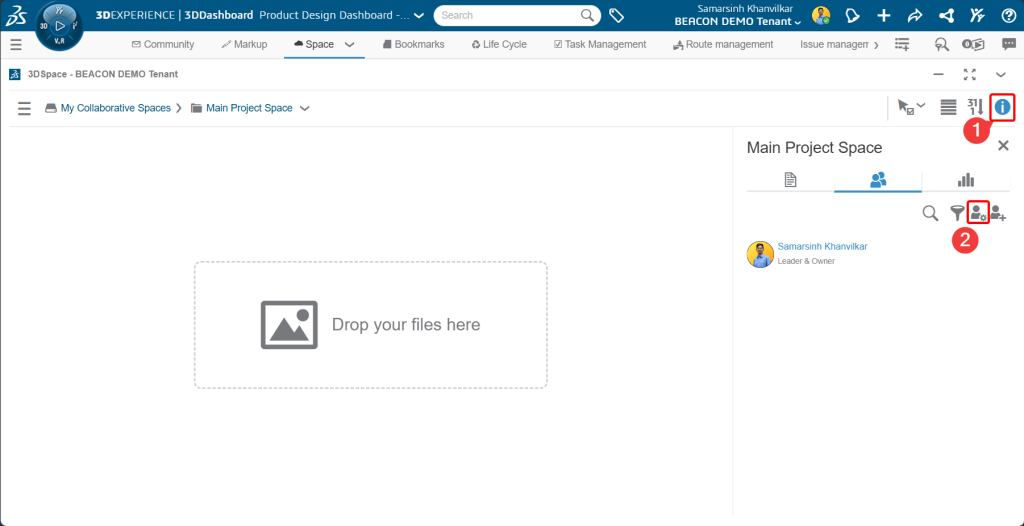
Task: Open the help question mark icon
Action: click(x=1008, y=16)
